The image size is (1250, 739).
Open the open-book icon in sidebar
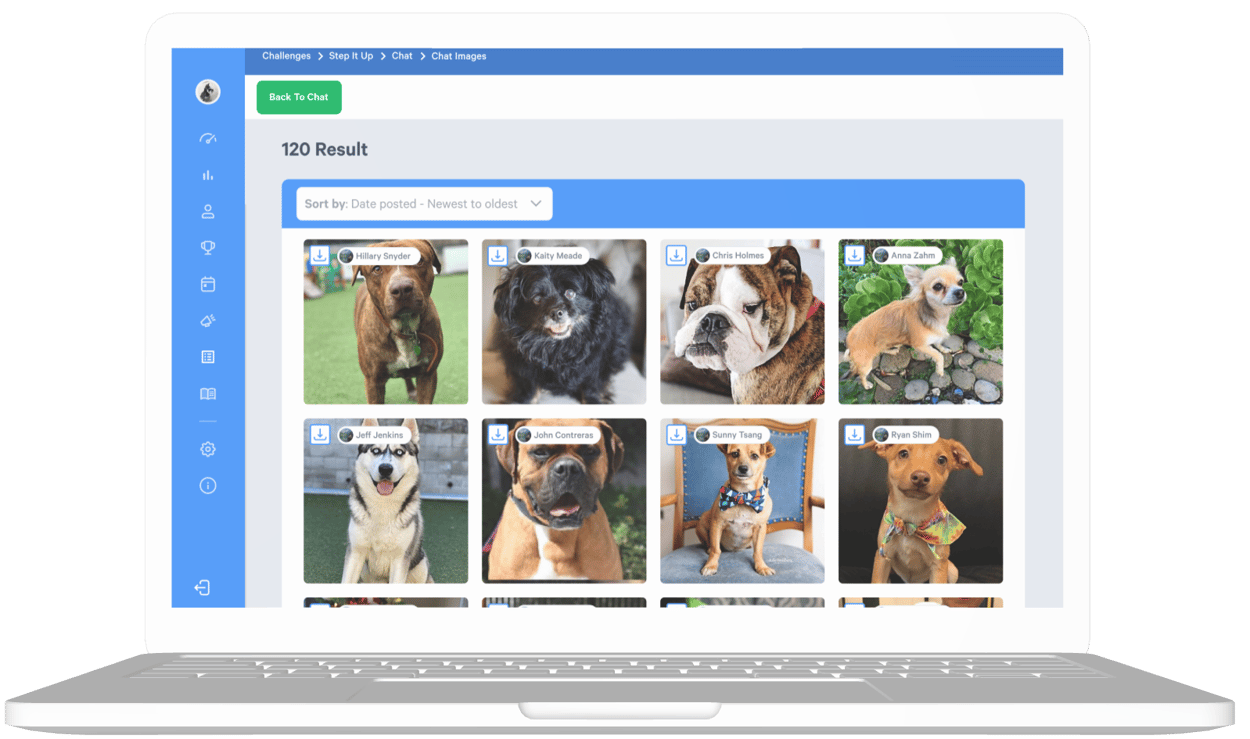pyautogui.click(x=208, y=394)
